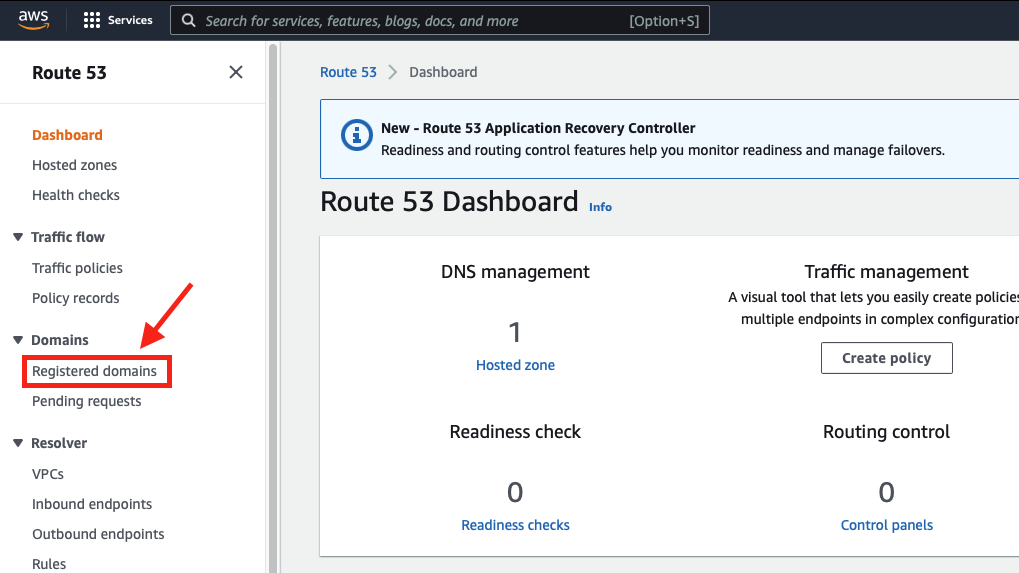
Task: Open Hosted zones in sidebar
Action: point(75,165)
